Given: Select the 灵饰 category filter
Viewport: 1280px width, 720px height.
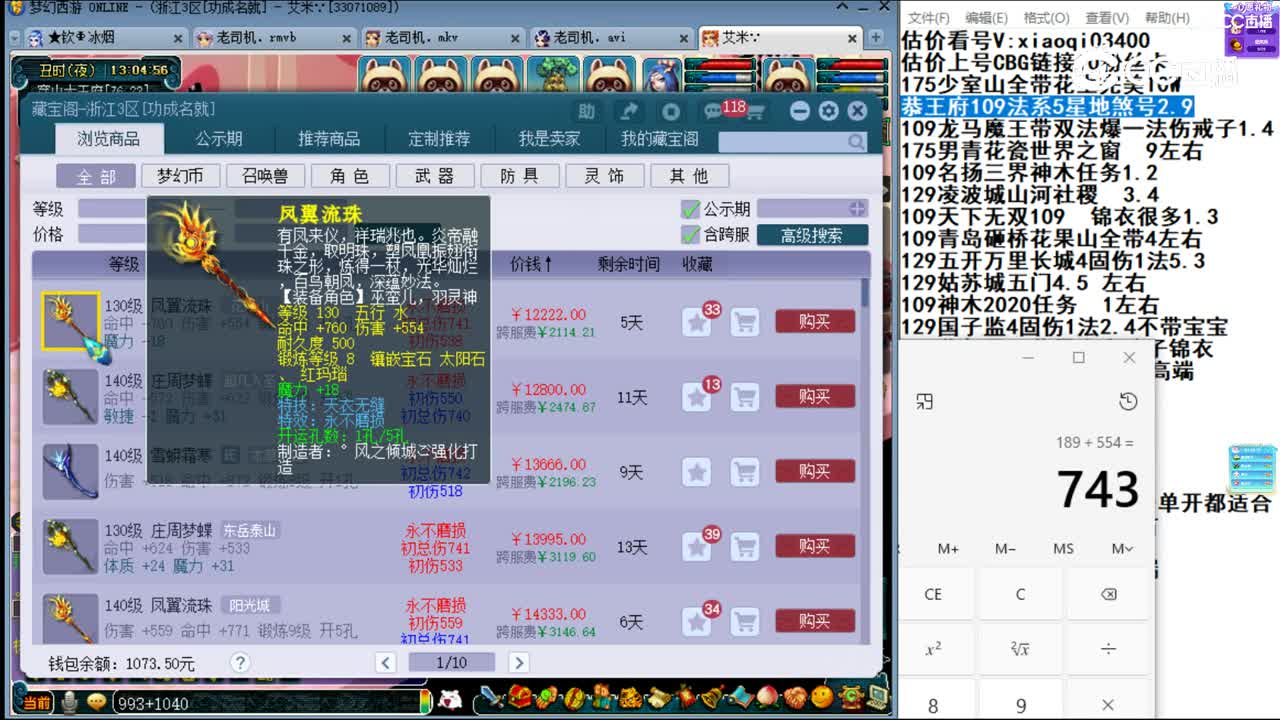Looking at the screenshot, I should [x=605, y=176].
